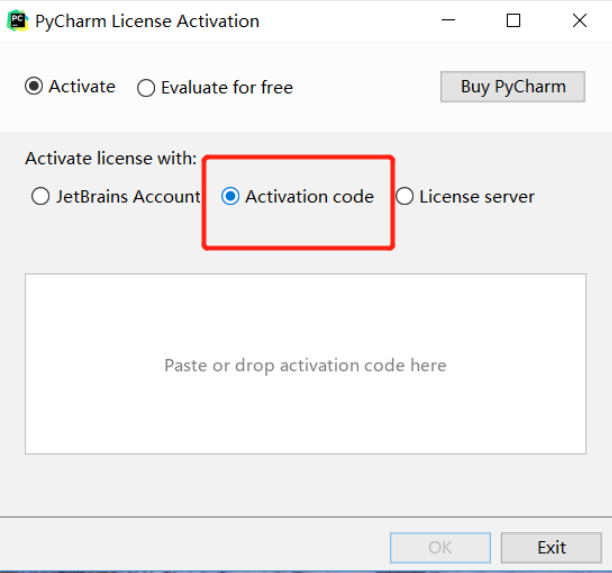Select the Activation code radio circle
Image resolution: width=612 pixels, height=573 pixels.
(x=230, y=196)
